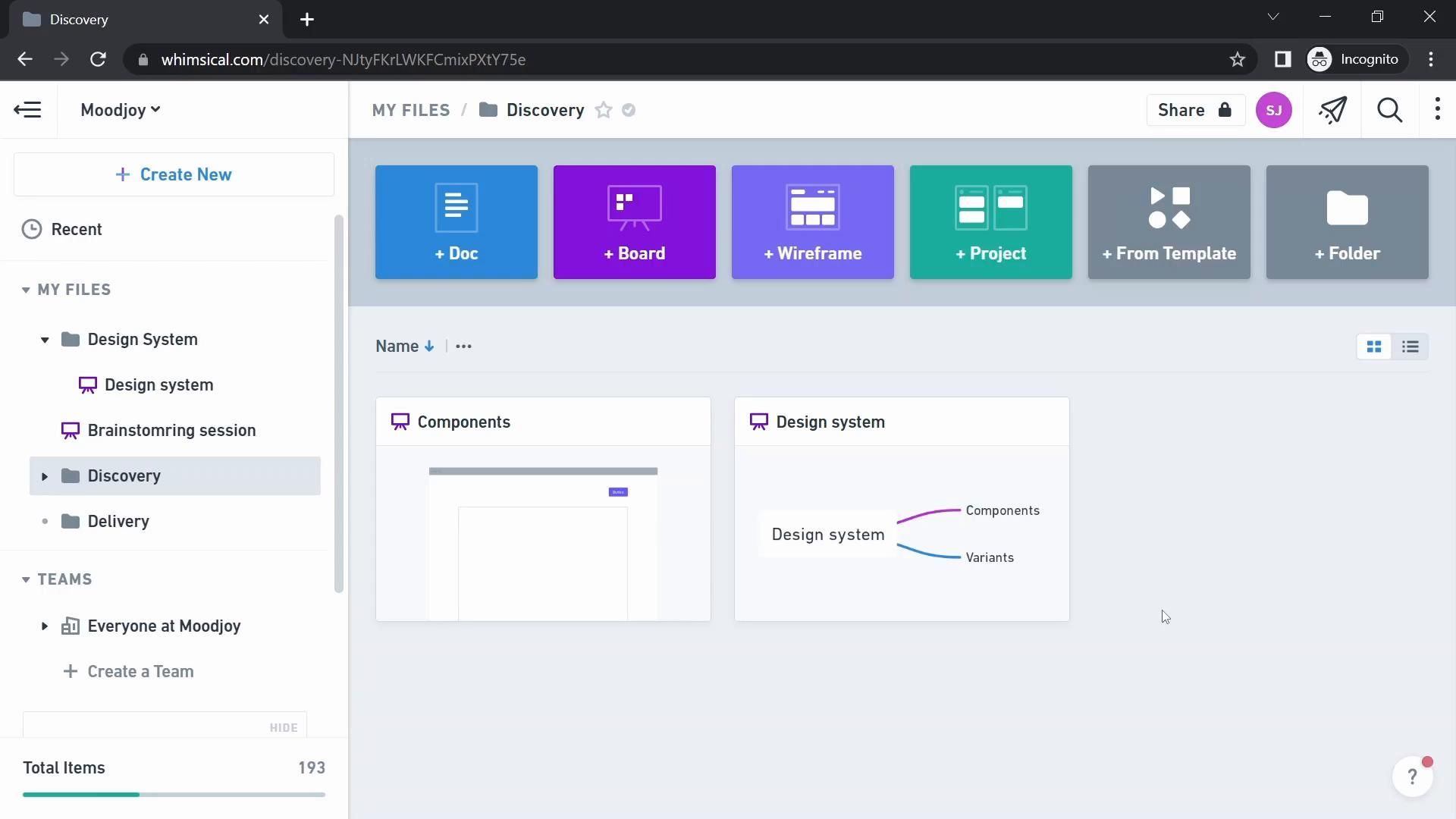The width and height of the screenshot is (1456, 819).
Task: Open the three-dot app menu
Action: tap(1437, 110)
